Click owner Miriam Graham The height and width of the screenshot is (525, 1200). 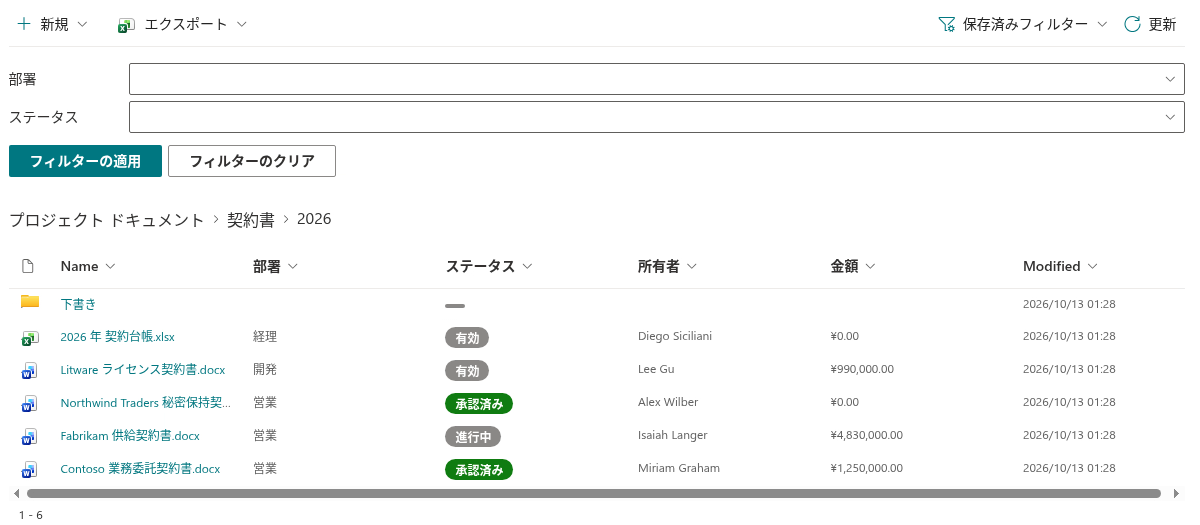click(679, 468)
